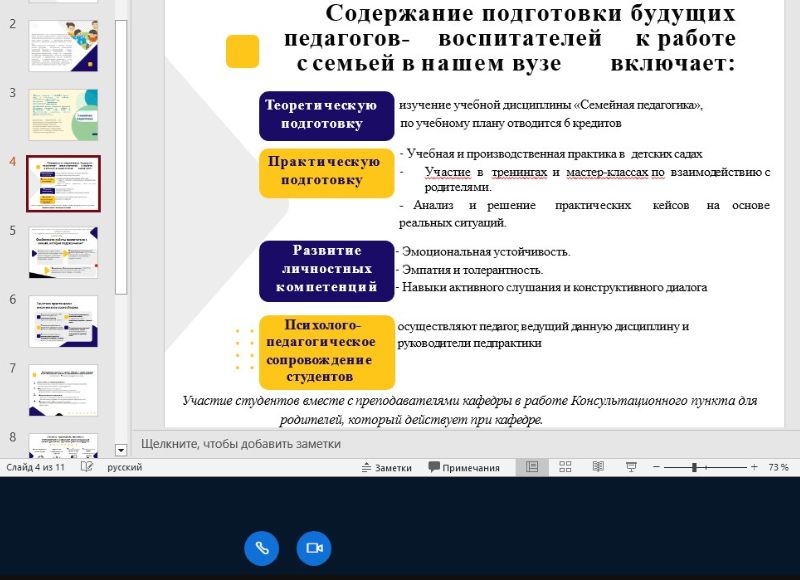The height and width of the screenshot is (580, 800).
Task: Switch to Reading view
Action: 598,467
